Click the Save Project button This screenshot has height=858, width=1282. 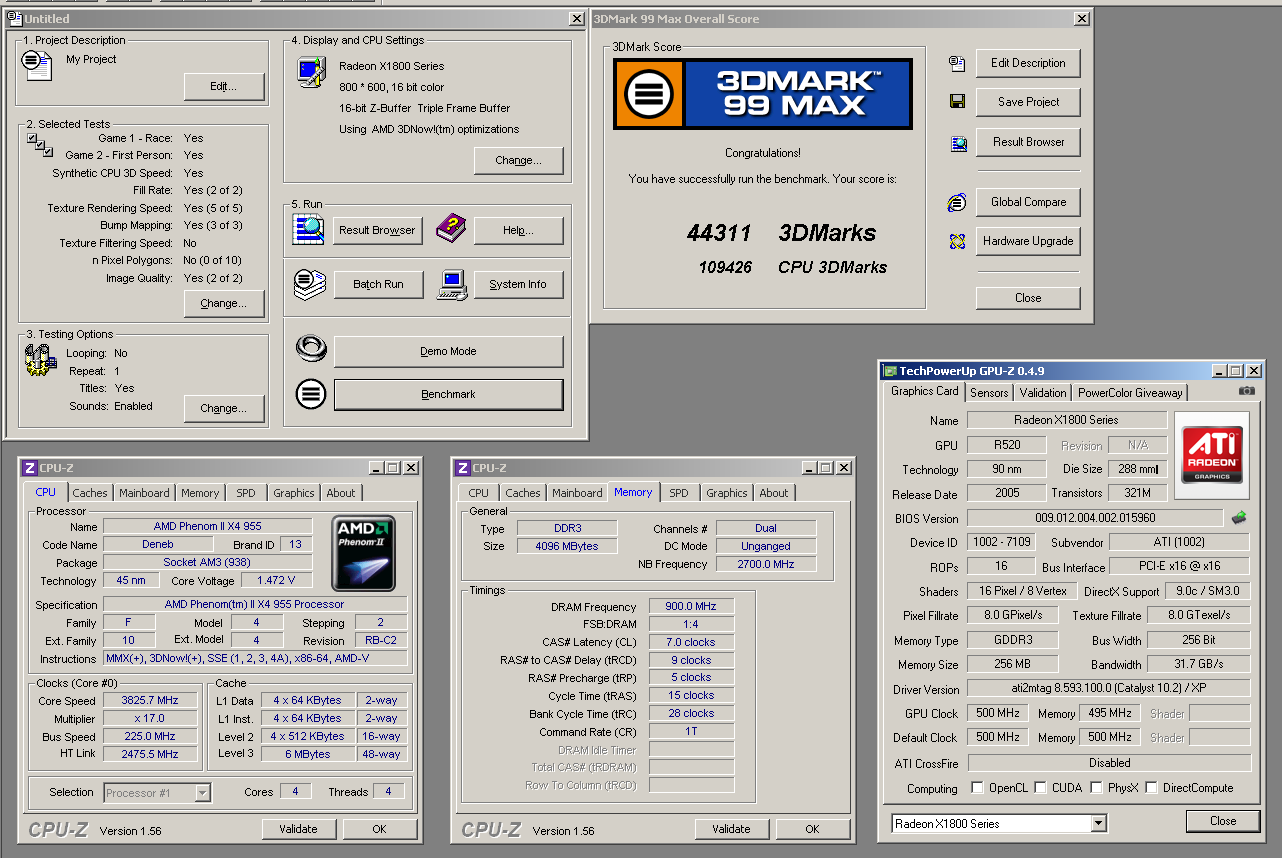[1028, 102]
